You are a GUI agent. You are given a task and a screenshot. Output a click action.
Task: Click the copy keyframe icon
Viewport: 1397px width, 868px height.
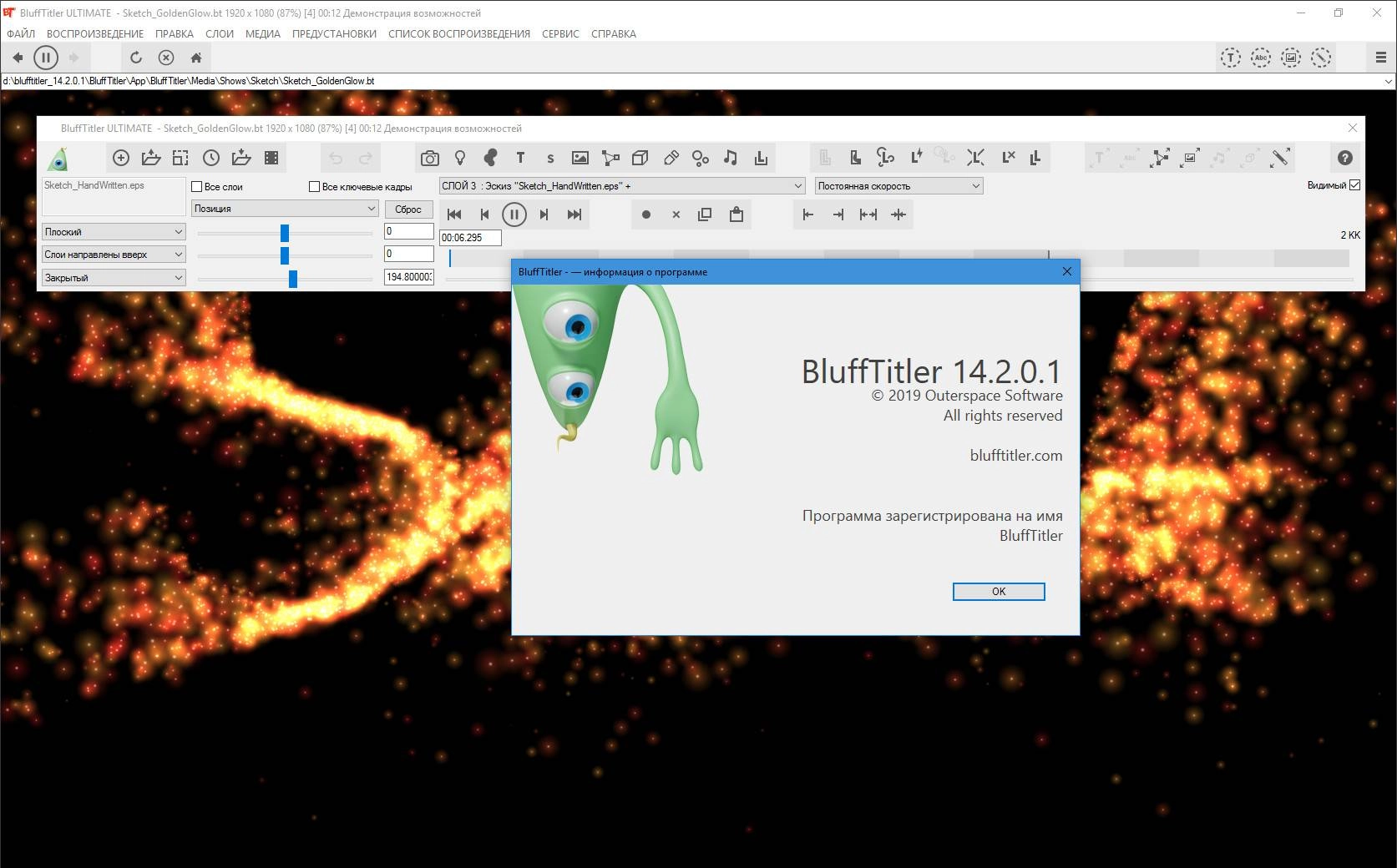tap(705, 214)
